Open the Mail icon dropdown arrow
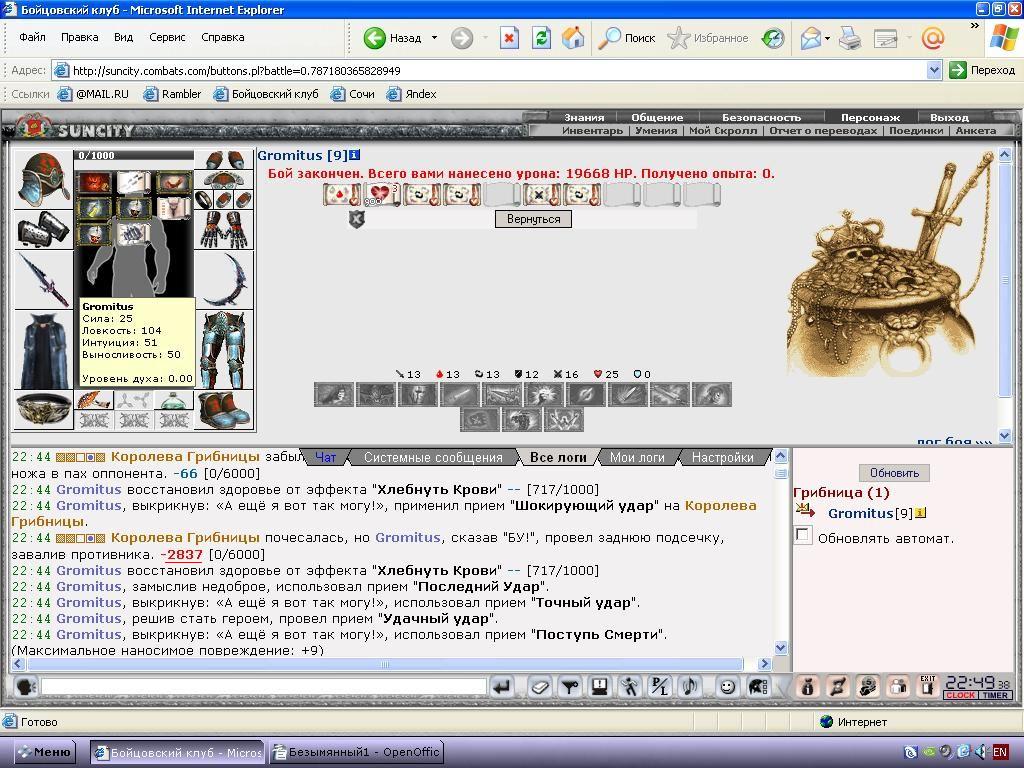 (827, 38)
